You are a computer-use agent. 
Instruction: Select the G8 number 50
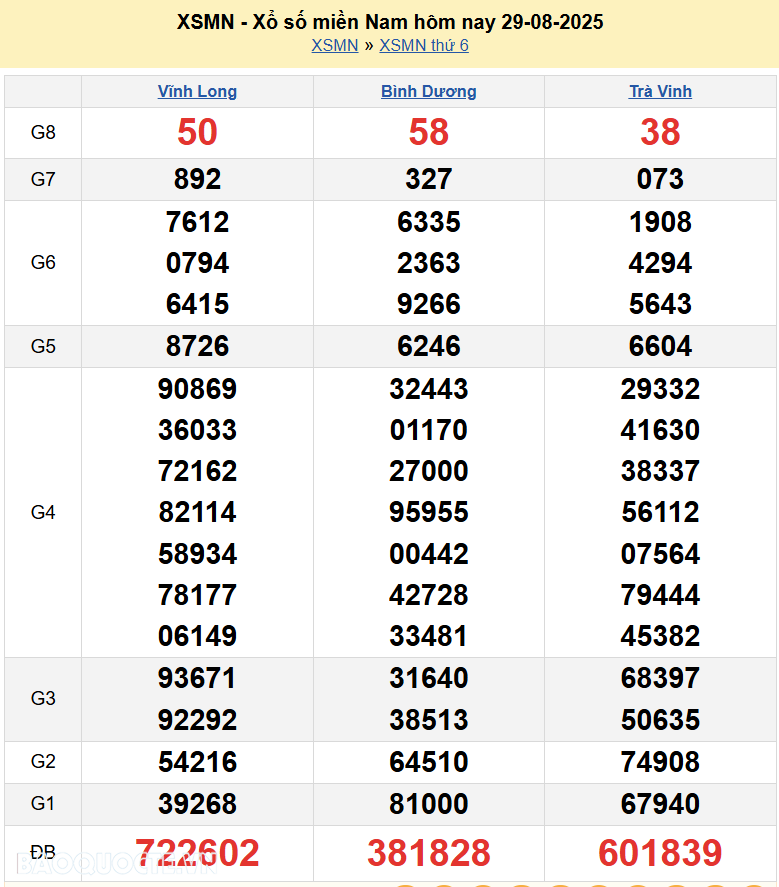197,132
